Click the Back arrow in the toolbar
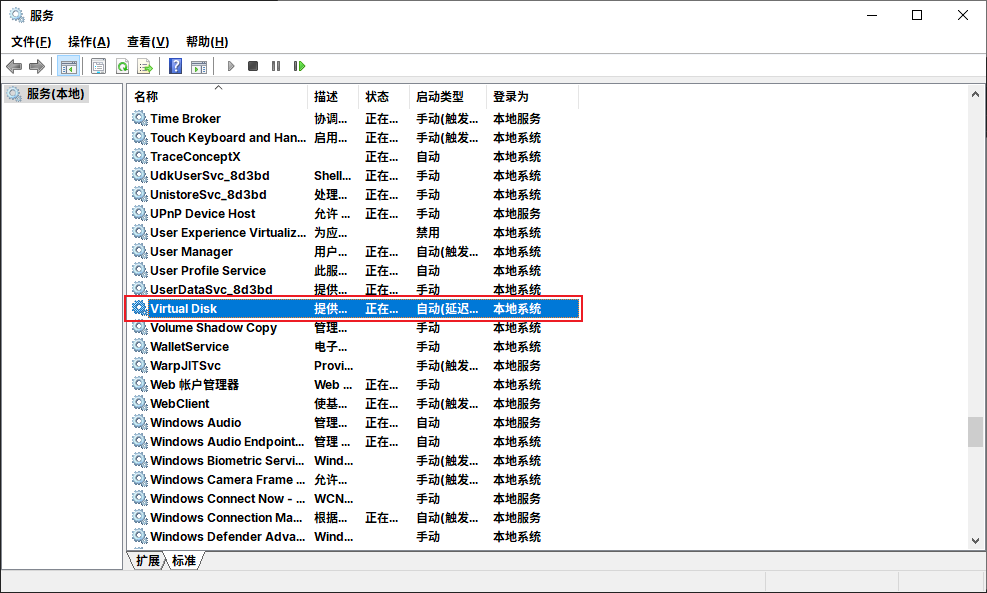987x593 pixels. pyautogui.click(x=14, y=66)
